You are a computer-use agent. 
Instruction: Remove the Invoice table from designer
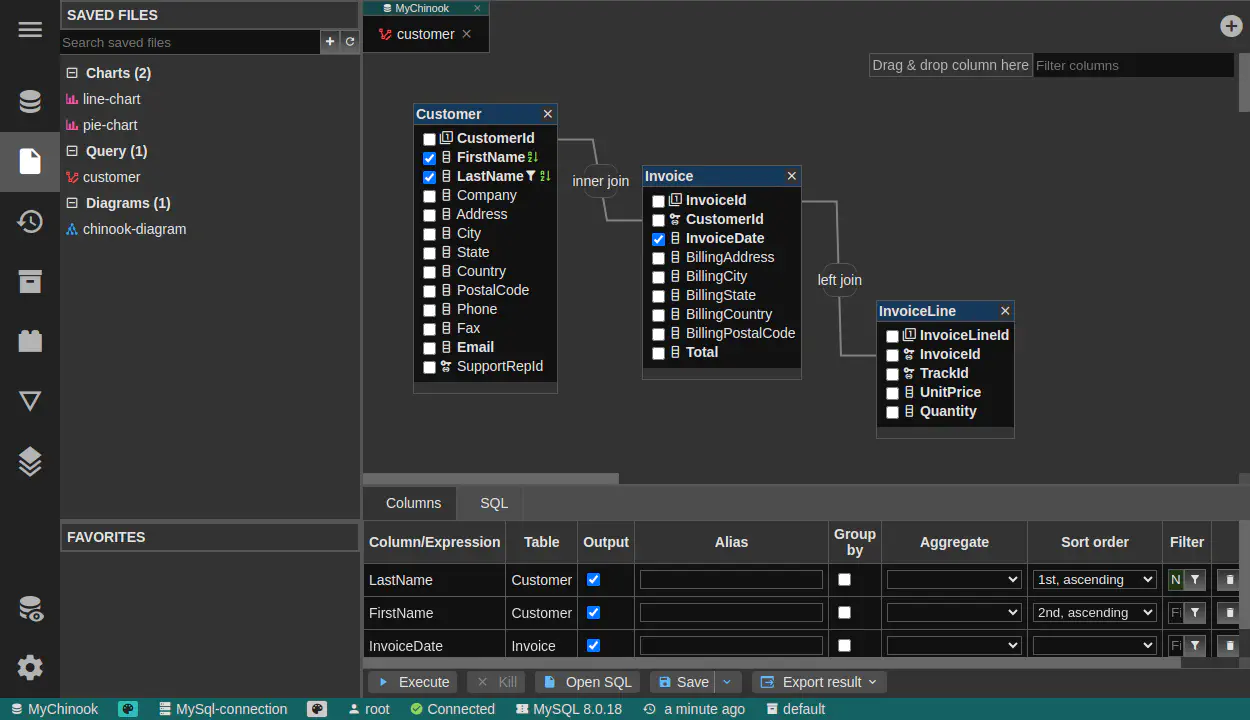point(792,176)
